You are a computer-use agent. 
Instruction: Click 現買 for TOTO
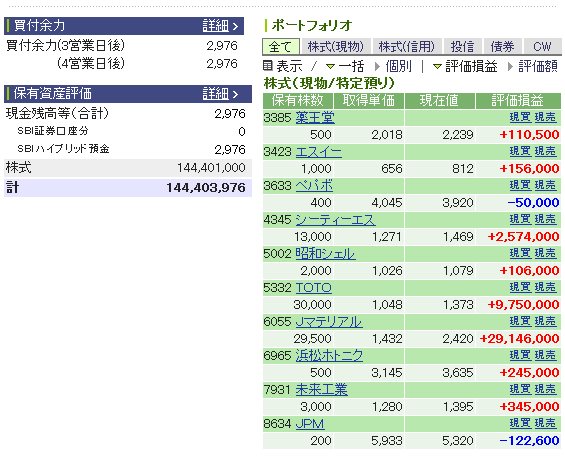coord(520,287)
